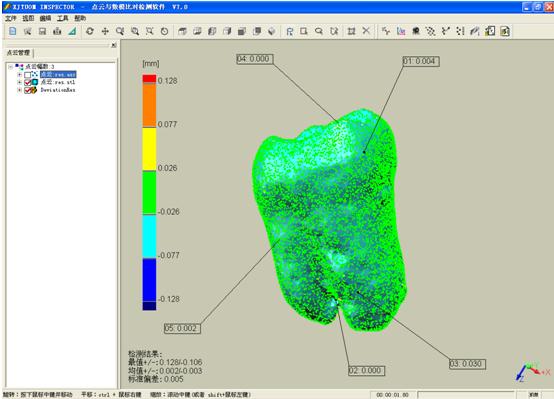Open the 帮助 (Help) menu

coord(80,18)
